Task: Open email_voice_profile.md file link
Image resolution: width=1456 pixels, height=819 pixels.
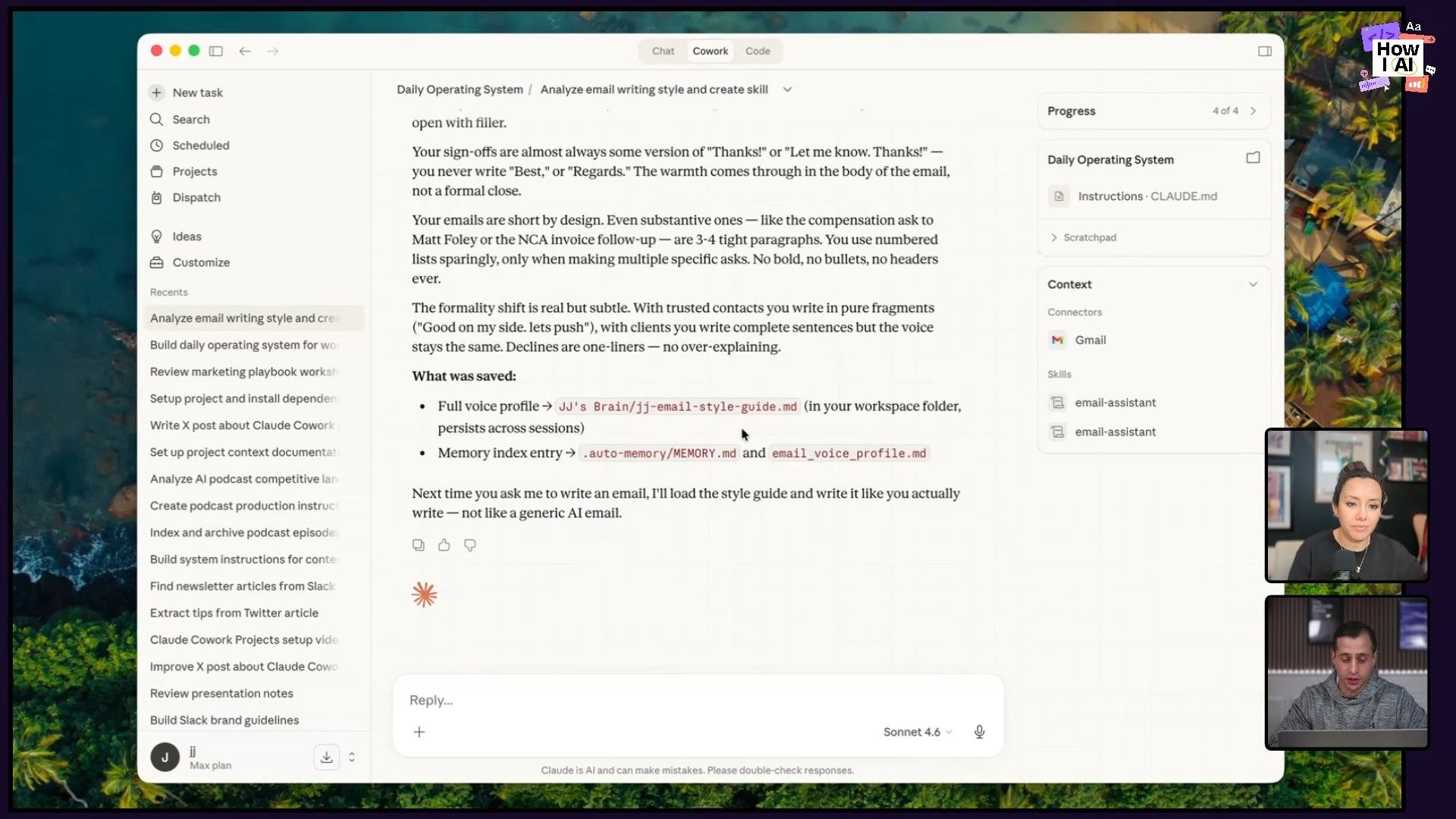Action: pyautogui.click(x=849, y=453)
